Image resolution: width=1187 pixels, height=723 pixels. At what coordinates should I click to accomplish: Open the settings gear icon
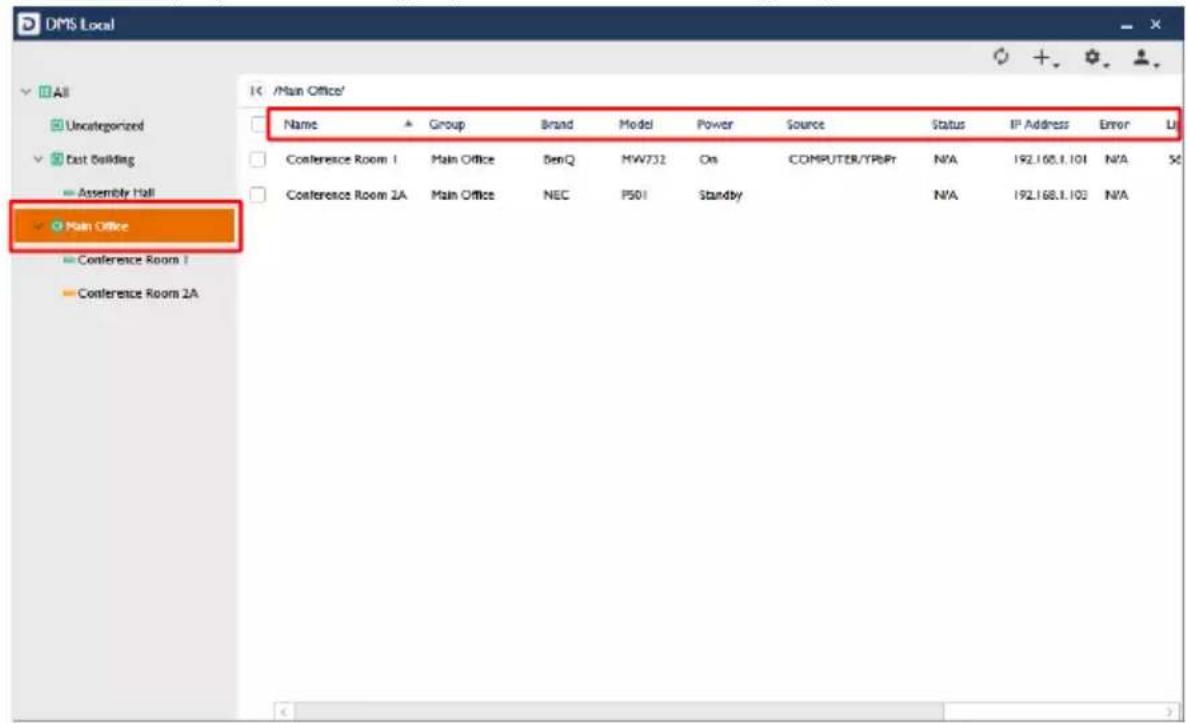pos(1095,58)
